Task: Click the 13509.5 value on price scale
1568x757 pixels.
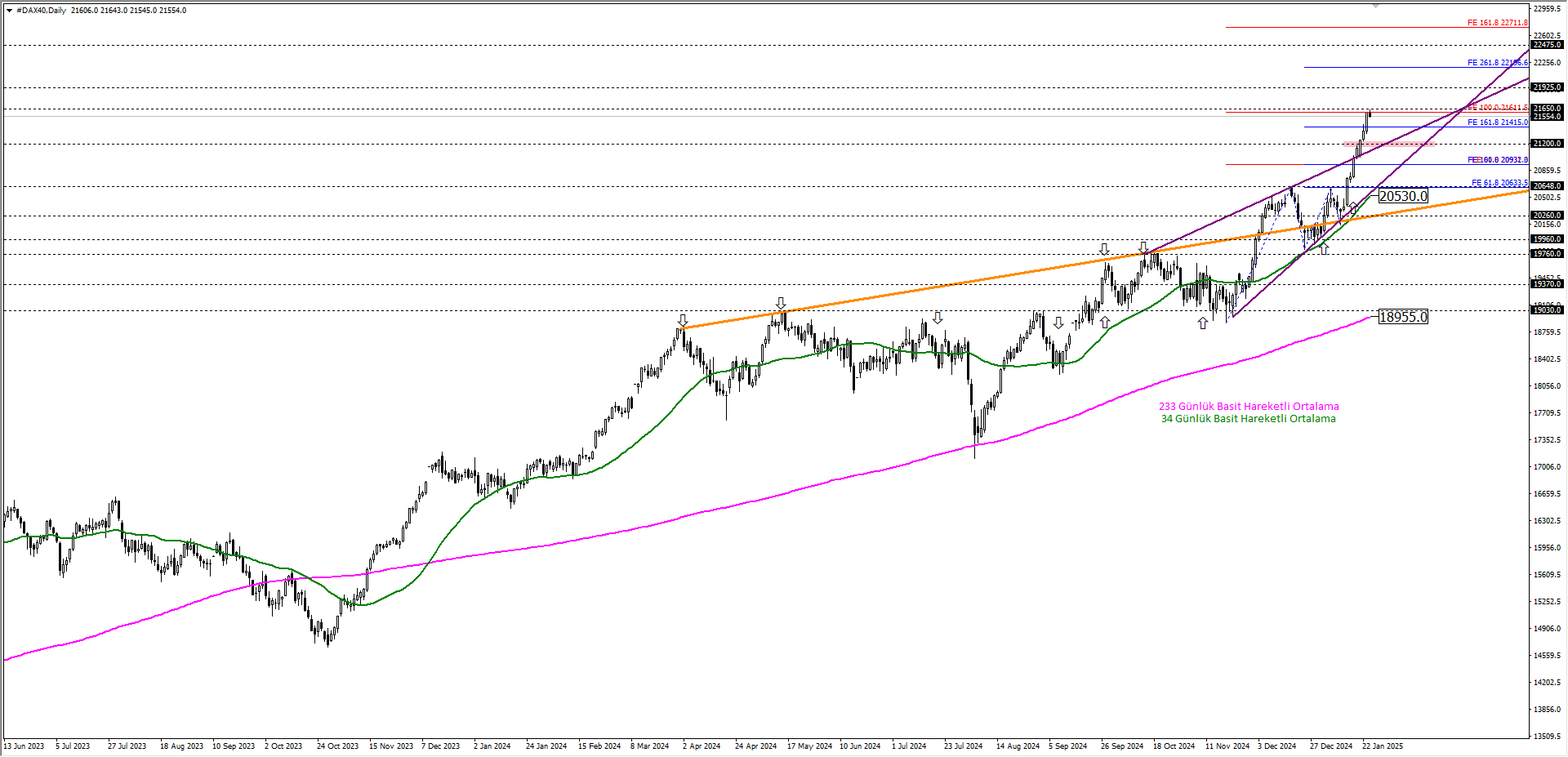Action: tap(1548, 737)
